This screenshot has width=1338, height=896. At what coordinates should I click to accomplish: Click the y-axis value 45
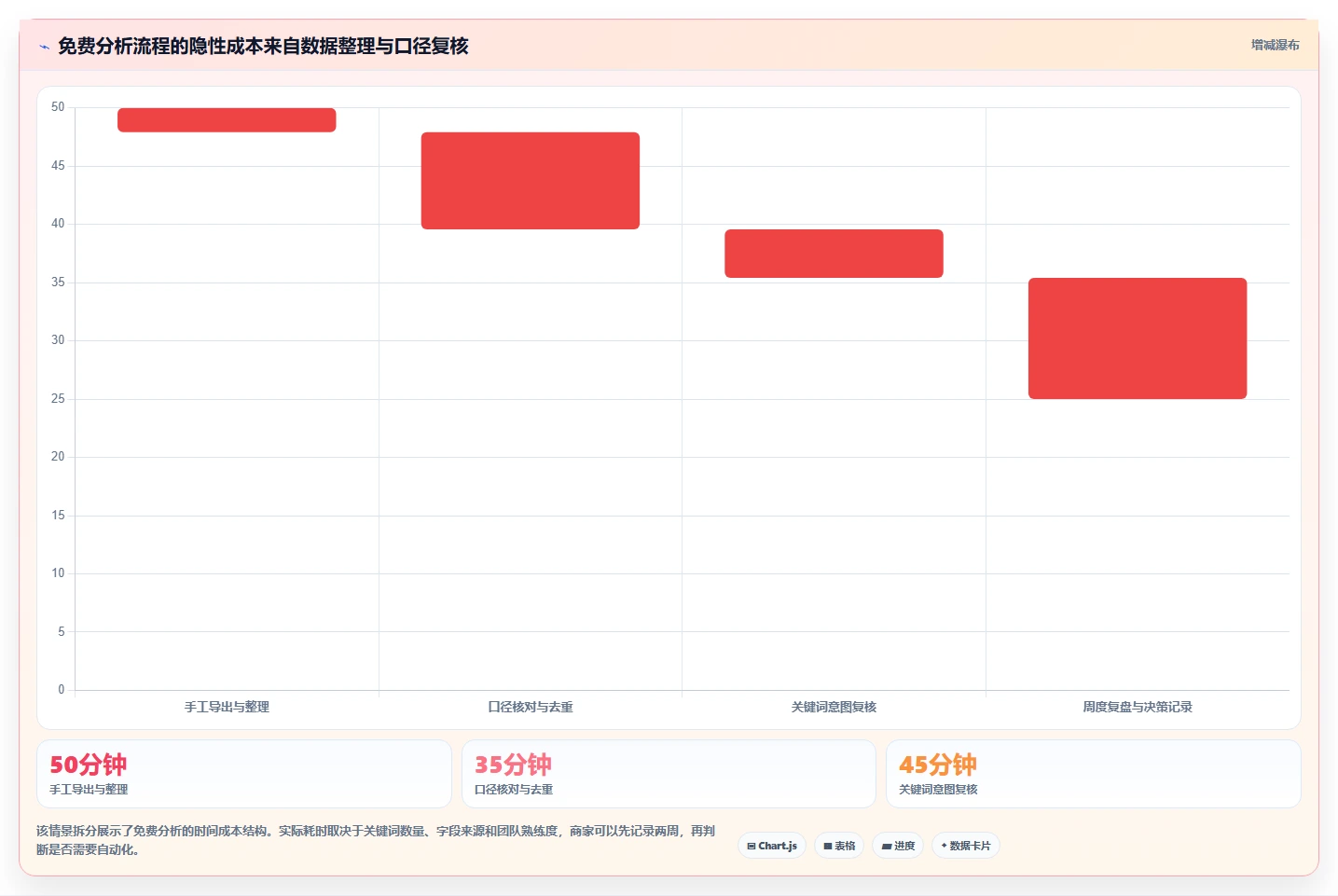(58, 166)
